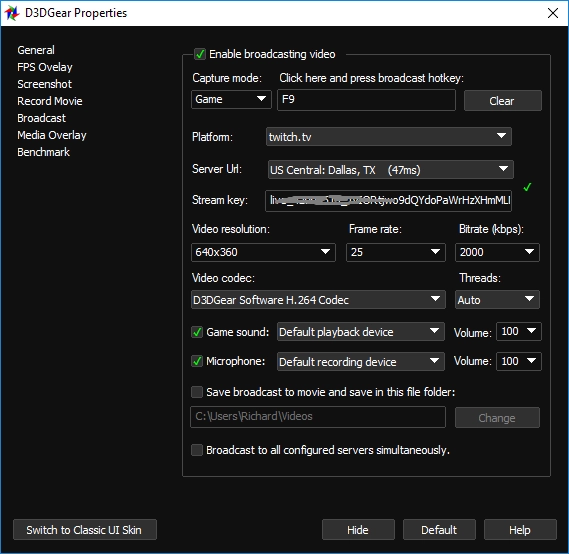Close the D3DGear Properties window

[x=553, y=13]
